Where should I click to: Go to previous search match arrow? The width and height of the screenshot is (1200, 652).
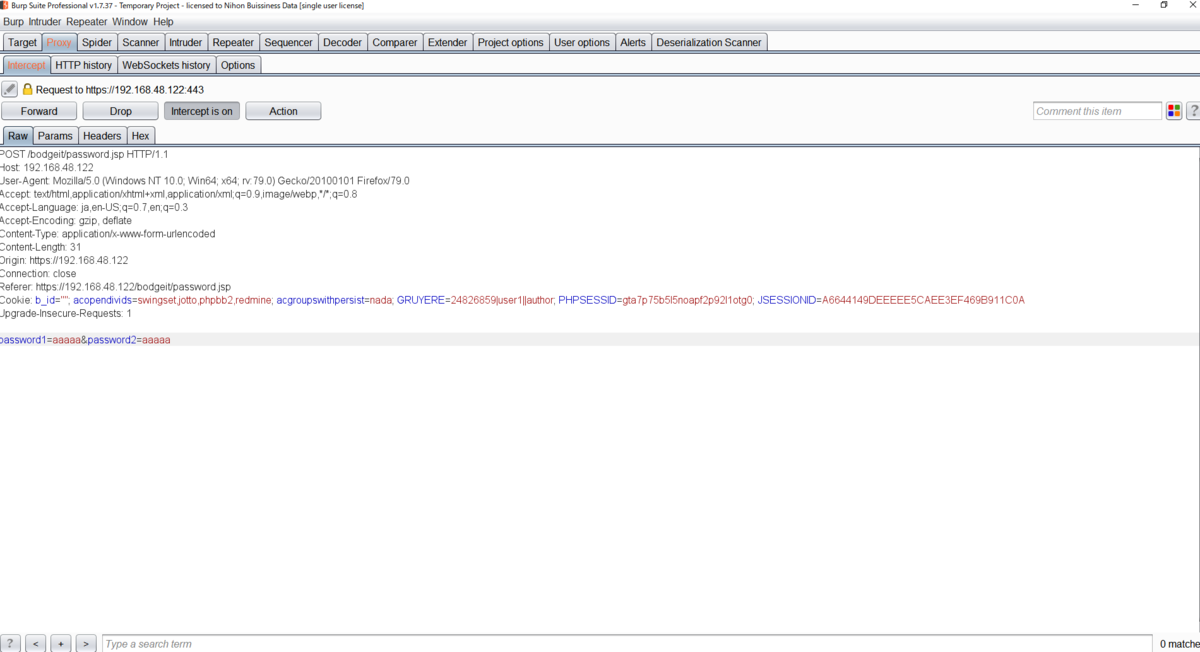(x=36, y=644)
